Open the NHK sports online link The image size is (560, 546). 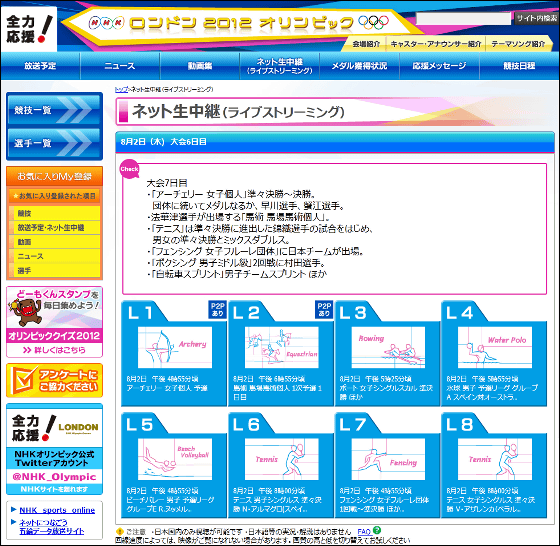(x=57, y=510)
